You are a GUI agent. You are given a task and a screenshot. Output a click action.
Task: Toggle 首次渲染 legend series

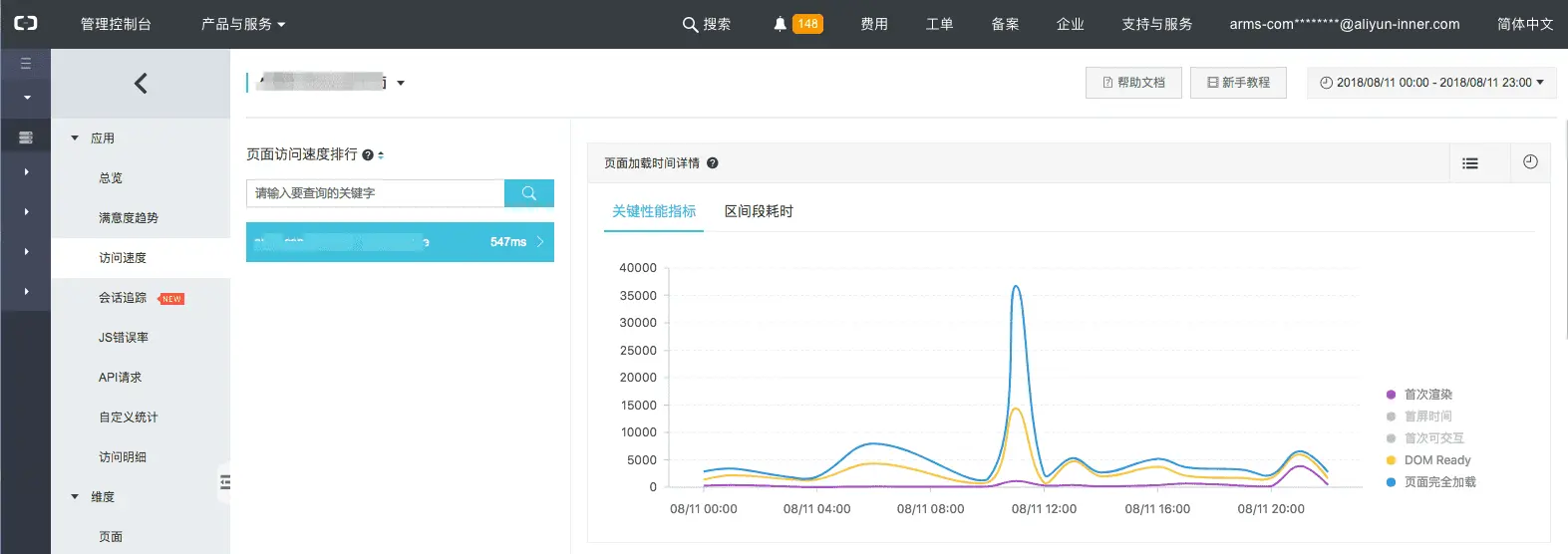coord(1418,395)
